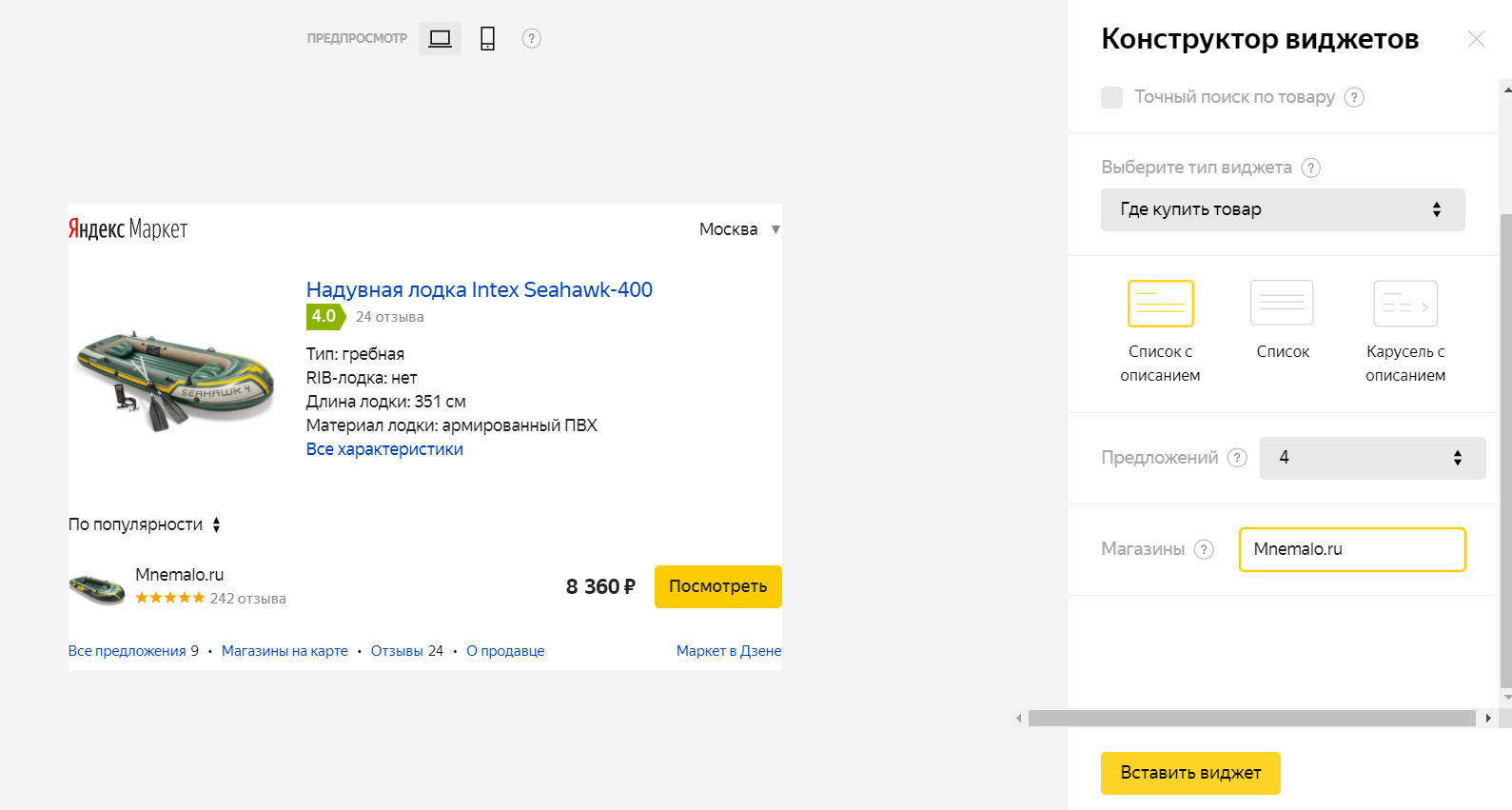Click the Яндекс Маркет logo
This screenshot has height=810, width=1512.
pos(128,229)
